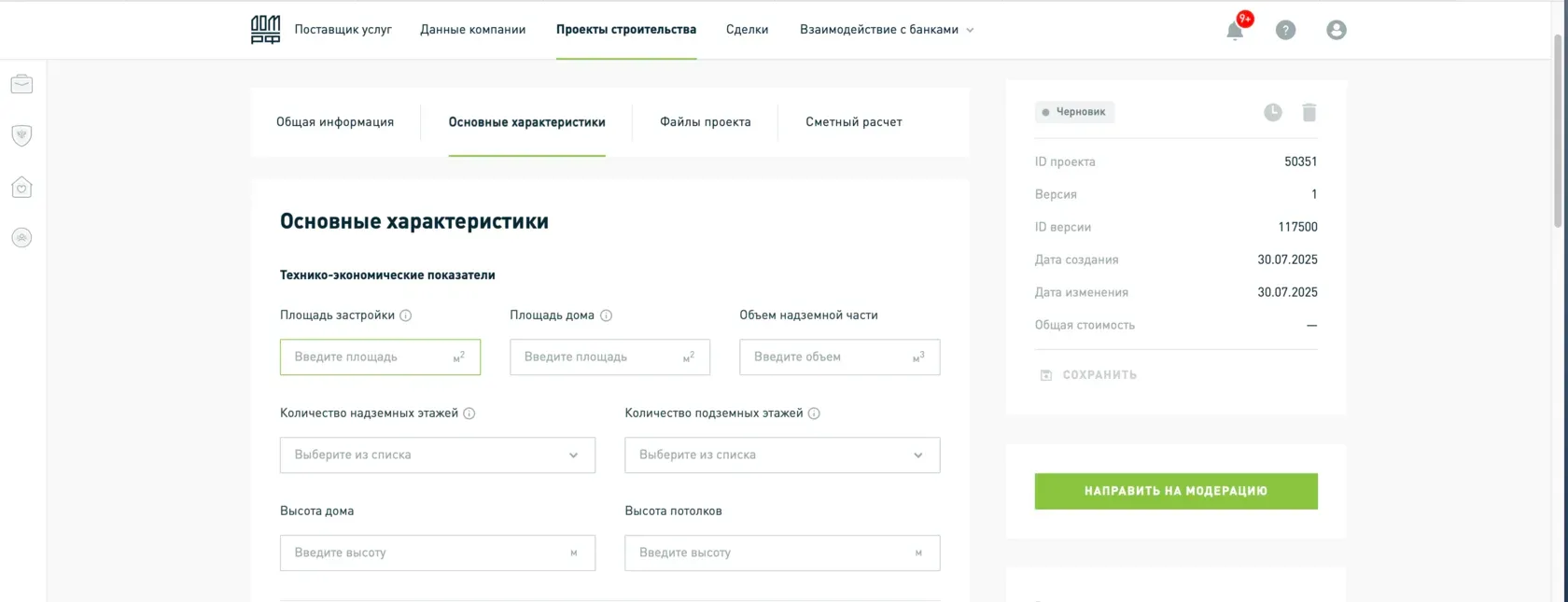
Task: Switch to Сметный расчет tab
Action: pyautogui.click(x=853, y=122)
